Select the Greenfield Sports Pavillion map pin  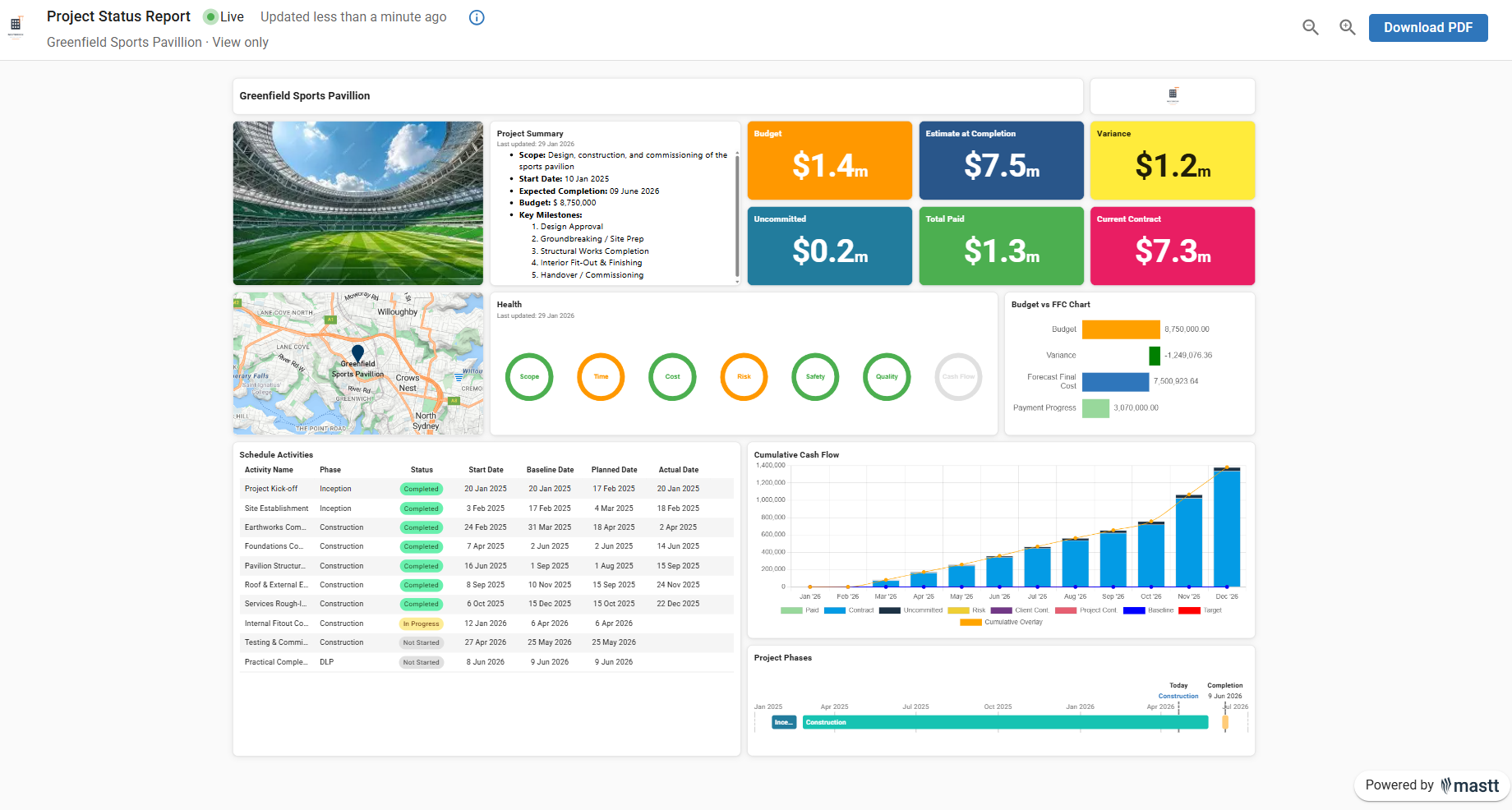click(x=357, y=353)
